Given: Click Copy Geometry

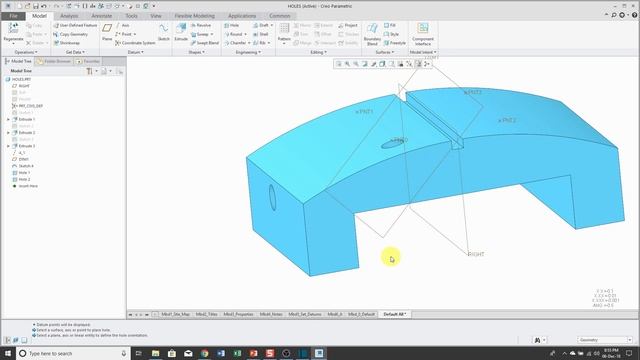Looking at the screenshot, I should [x=71, y=34].
